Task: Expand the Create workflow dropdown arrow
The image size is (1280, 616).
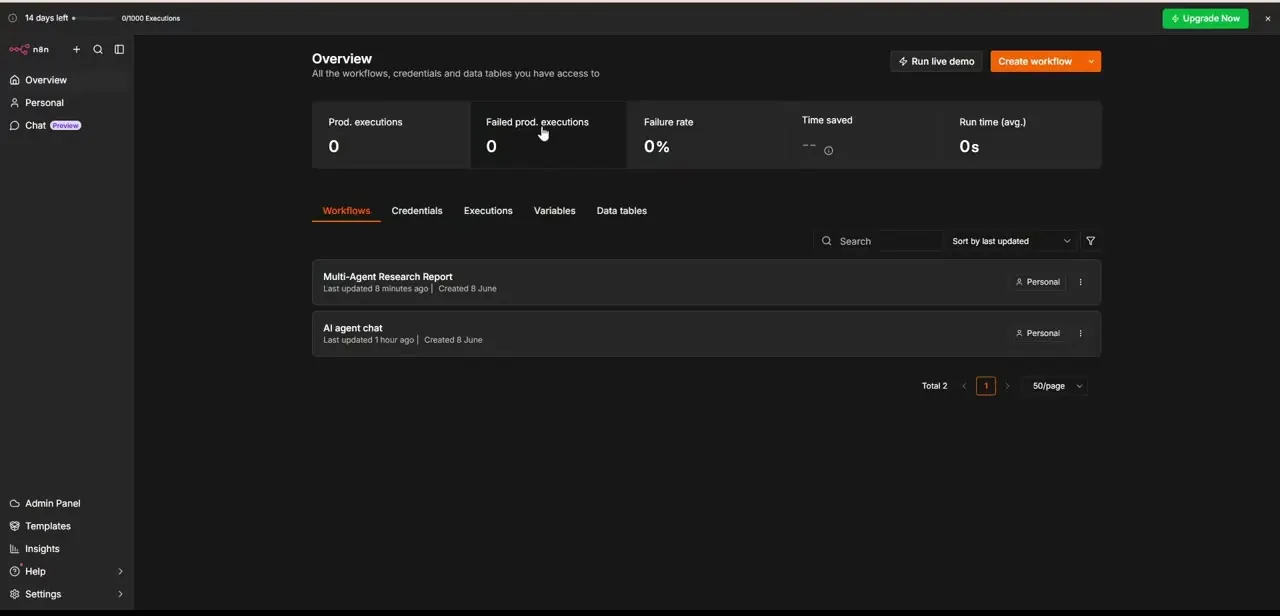Action: point(1091,61)
